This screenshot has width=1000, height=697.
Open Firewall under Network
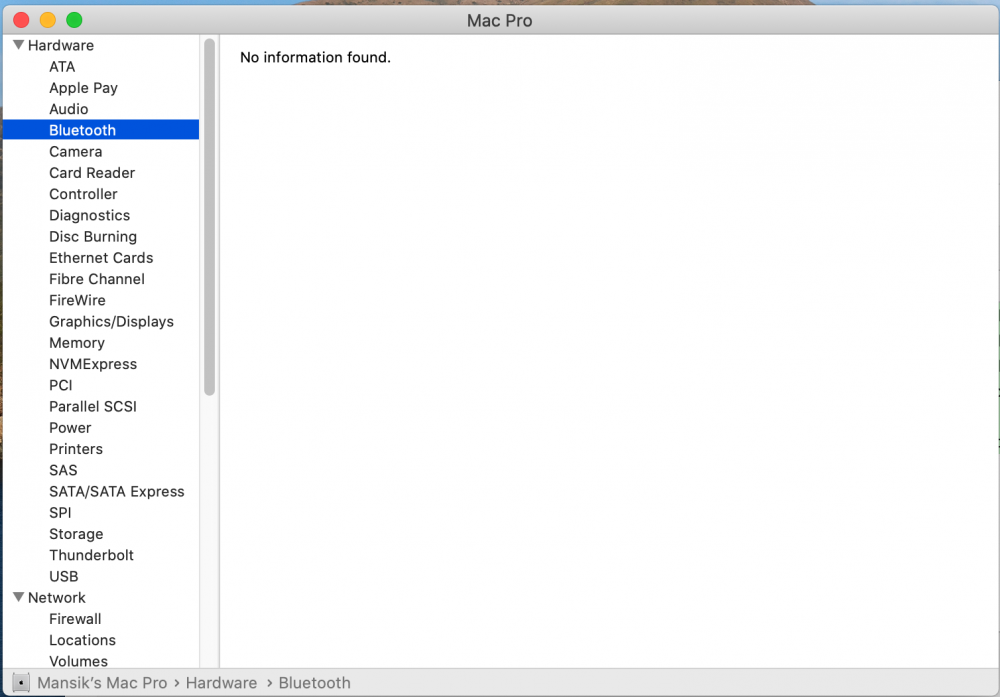coord(75,619)
